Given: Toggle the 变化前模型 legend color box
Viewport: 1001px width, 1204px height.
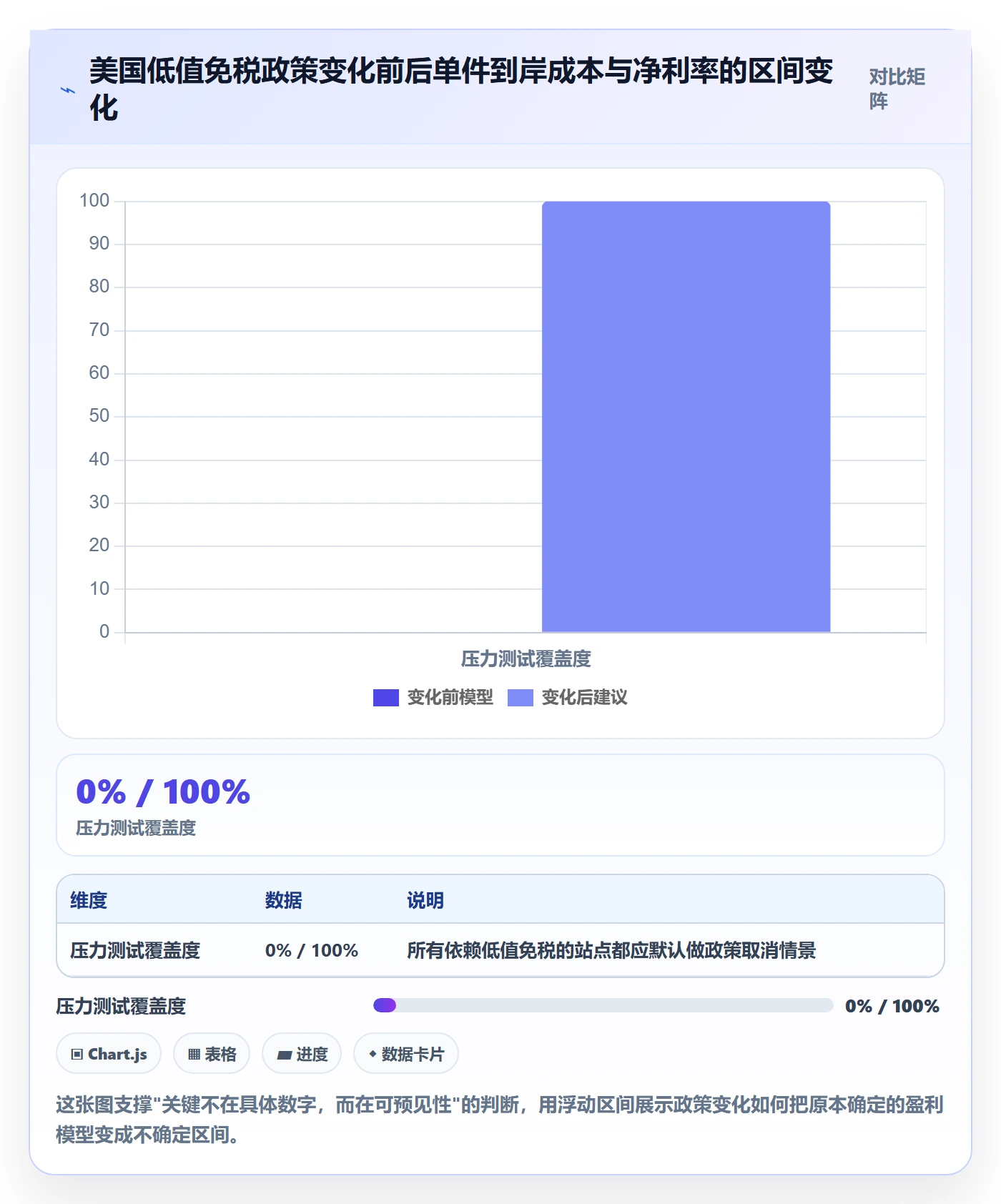Looking at the screenshot, I should pyautogui.click(x=385, y=698).
